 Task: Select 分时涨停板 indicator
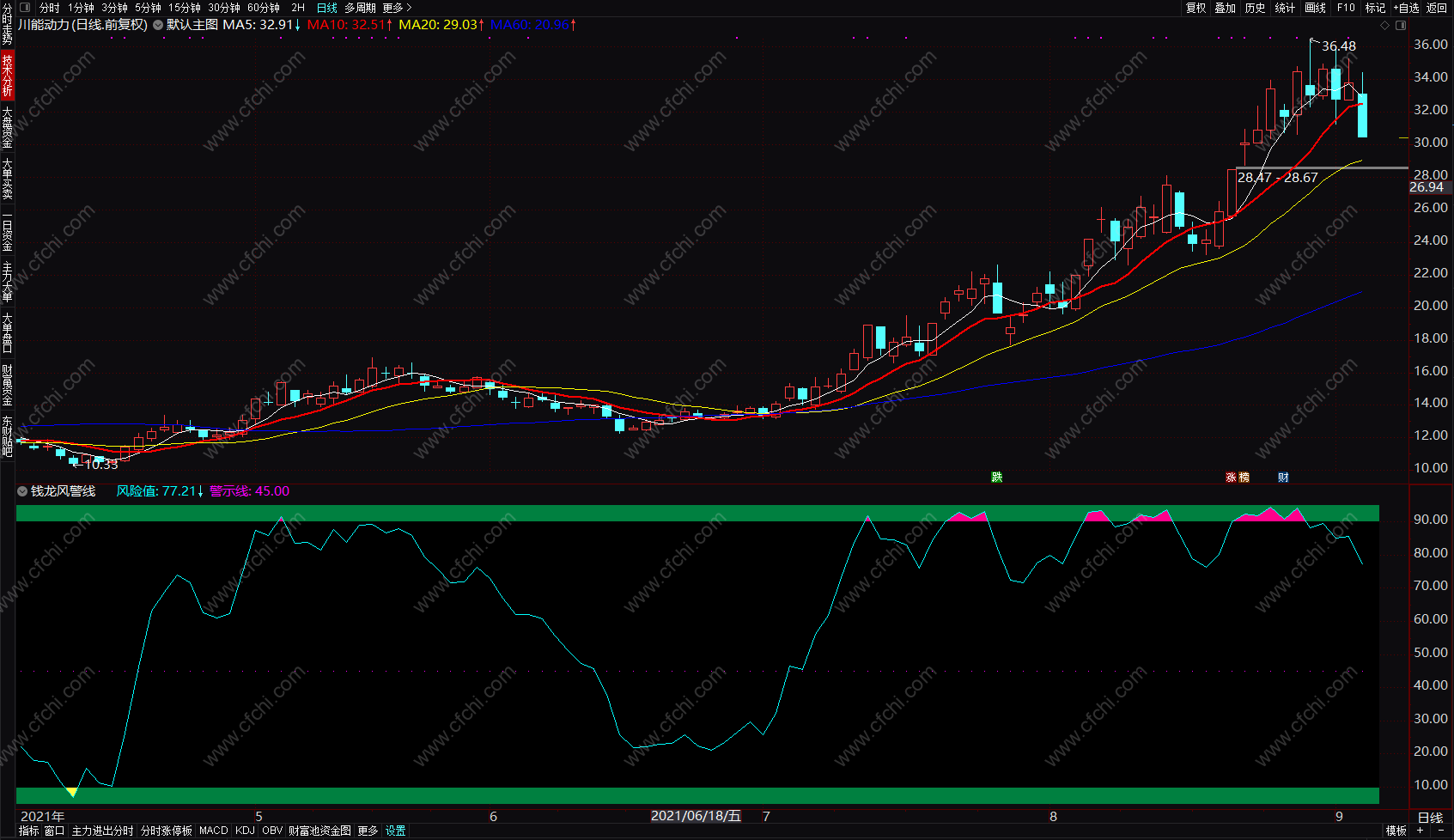(x=167, y=831)
